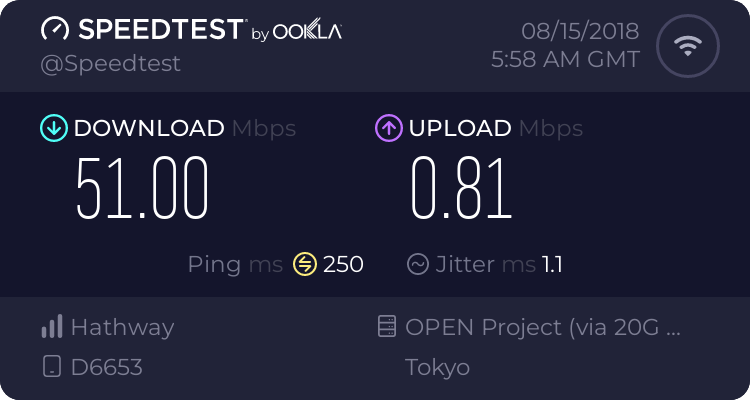
Task: Select the 51.00 download speed value
Action: pyautogui.click(x=142, y=188)
